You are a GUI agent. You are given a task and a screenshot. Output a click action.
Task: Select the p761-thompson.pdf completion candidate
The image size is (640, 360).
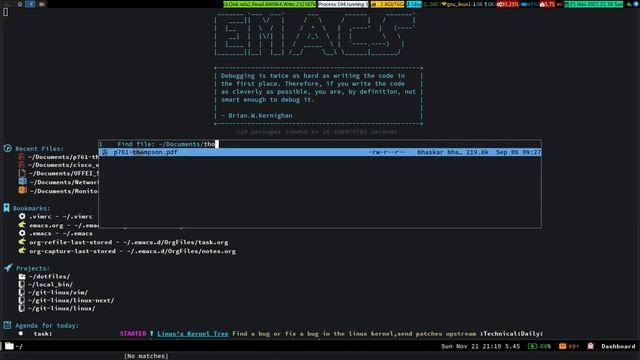click(320, 152)
